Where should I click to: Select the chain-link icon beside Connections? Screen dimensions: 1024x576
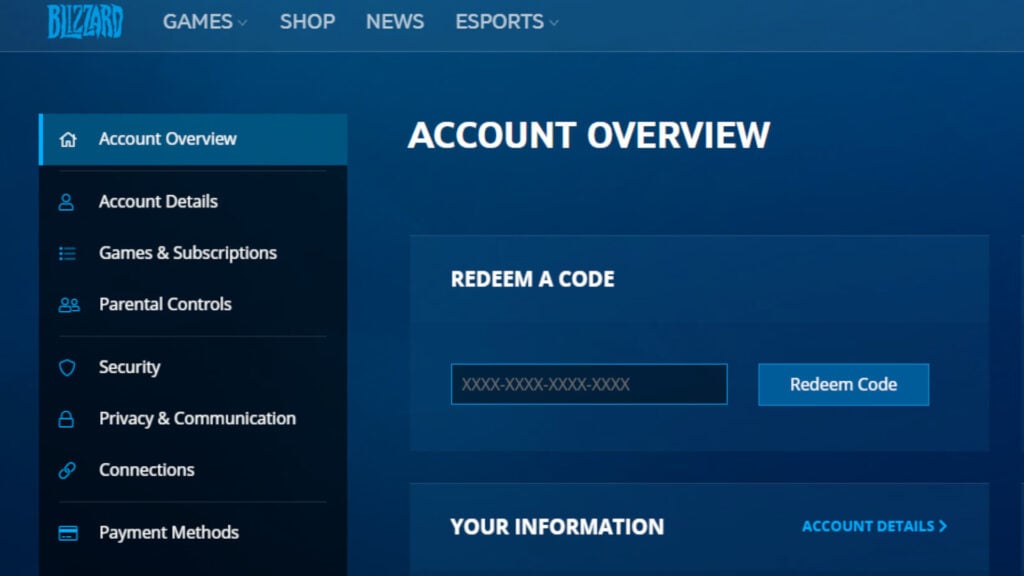tap(68, 469)
